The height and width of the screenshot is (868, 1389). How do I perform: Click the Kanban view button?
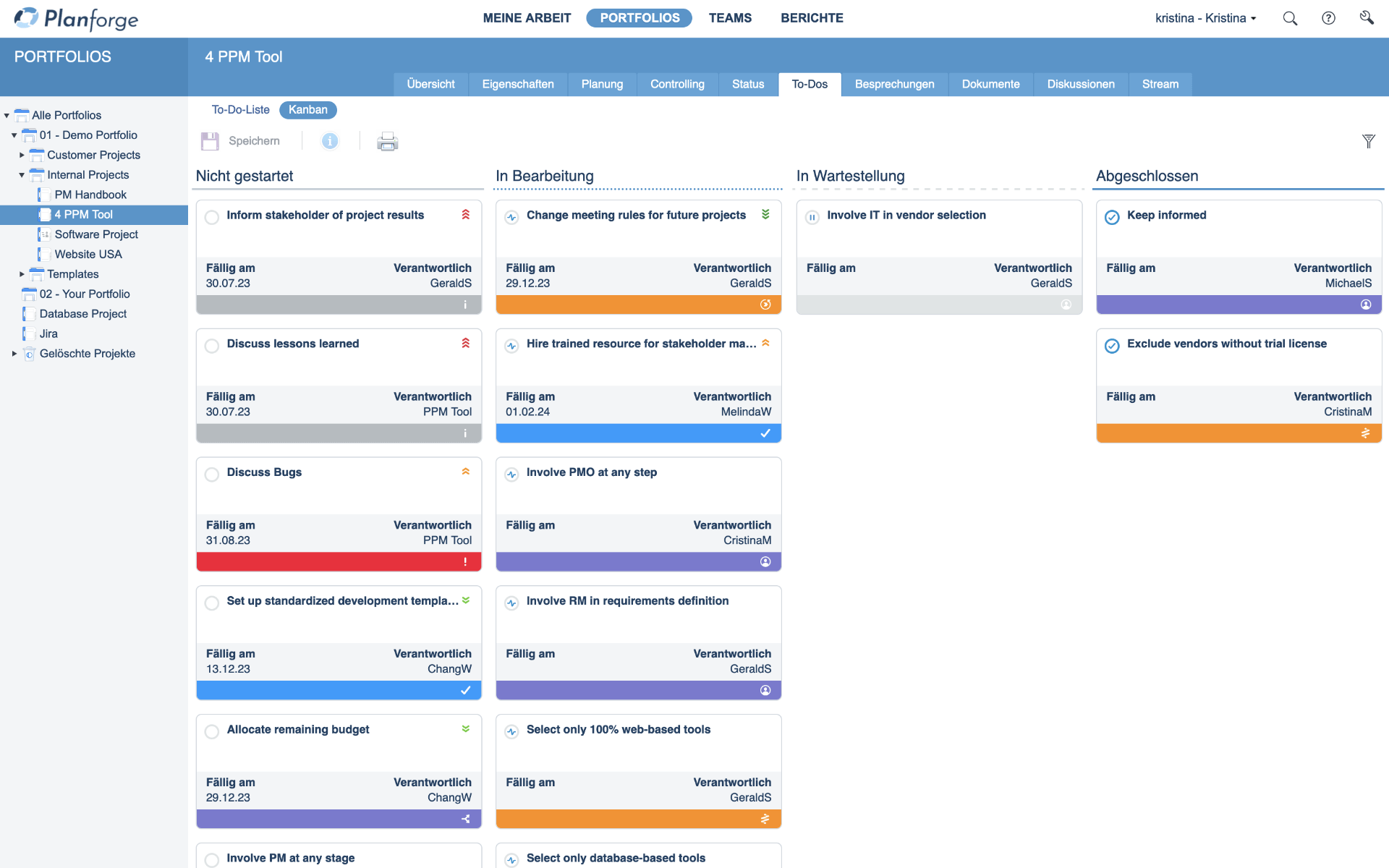[x=307, y=110]
